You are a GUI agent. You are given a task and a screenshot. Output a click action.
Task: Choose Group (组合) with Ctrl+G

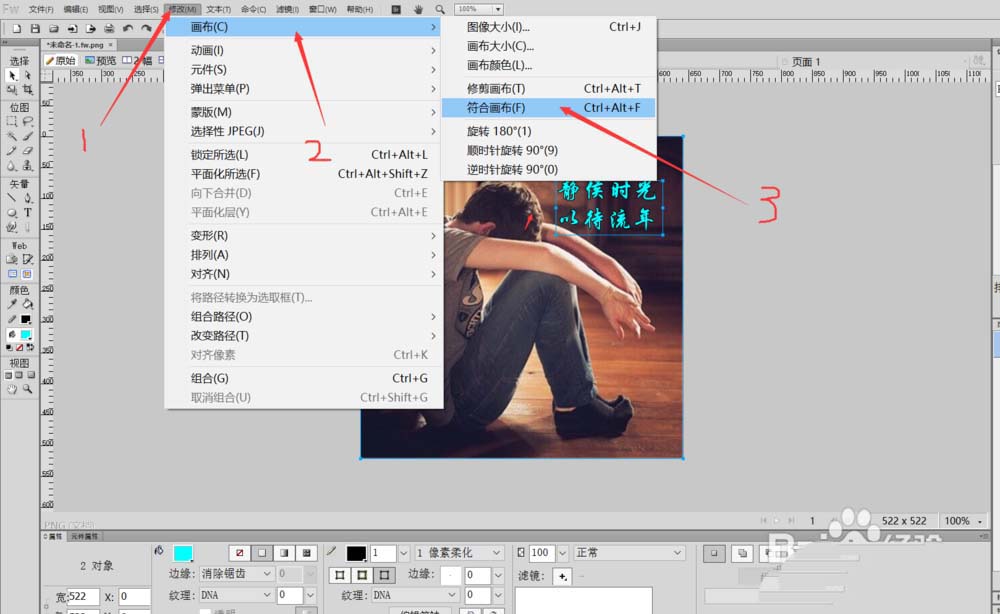(304, 378)
